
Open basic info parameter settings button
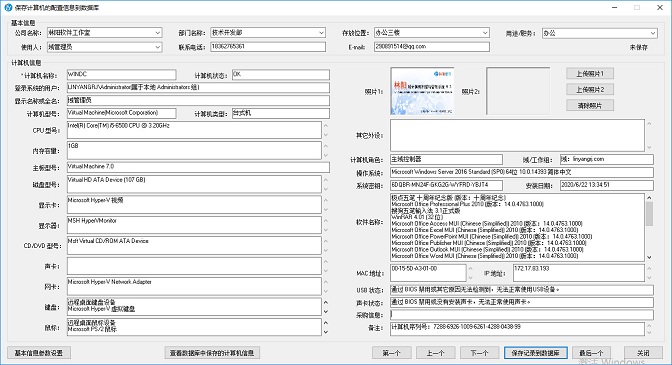pos(39,353)
